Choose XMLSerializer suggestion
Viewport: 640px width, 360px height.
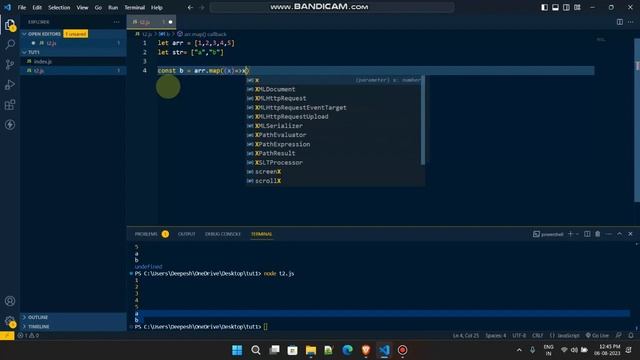(x=335, y=126)
